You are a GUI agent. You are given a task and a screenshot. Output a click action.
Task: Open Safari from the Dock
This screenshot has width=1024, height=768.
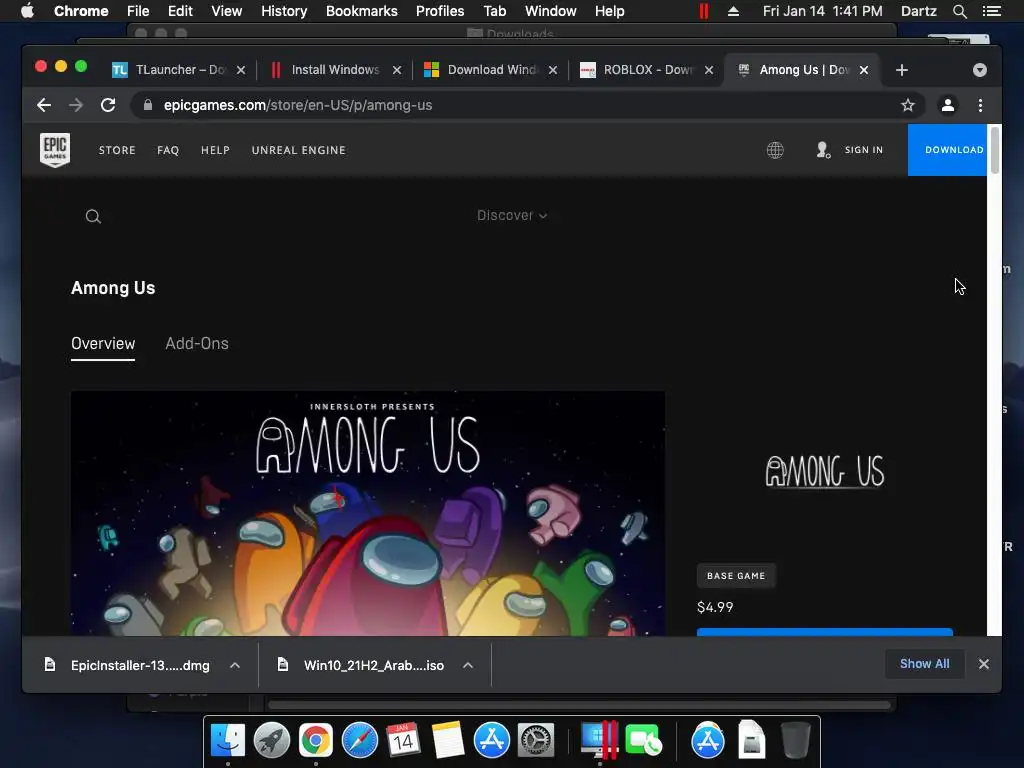(x=360, y=741)
